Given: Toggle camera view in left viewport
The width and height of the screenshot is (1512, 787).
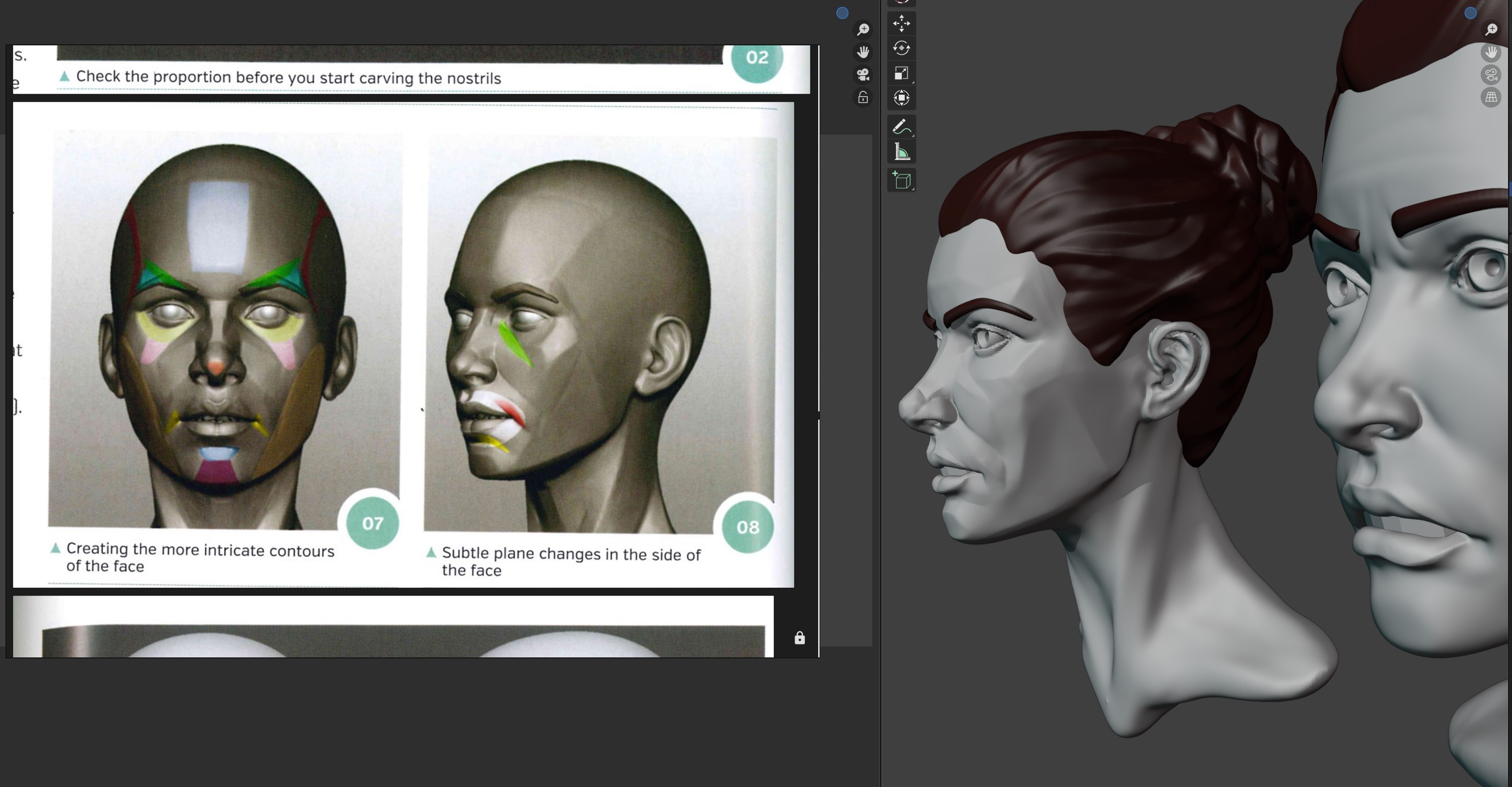Looking at the screenshot, I should (x=863, y=75).
